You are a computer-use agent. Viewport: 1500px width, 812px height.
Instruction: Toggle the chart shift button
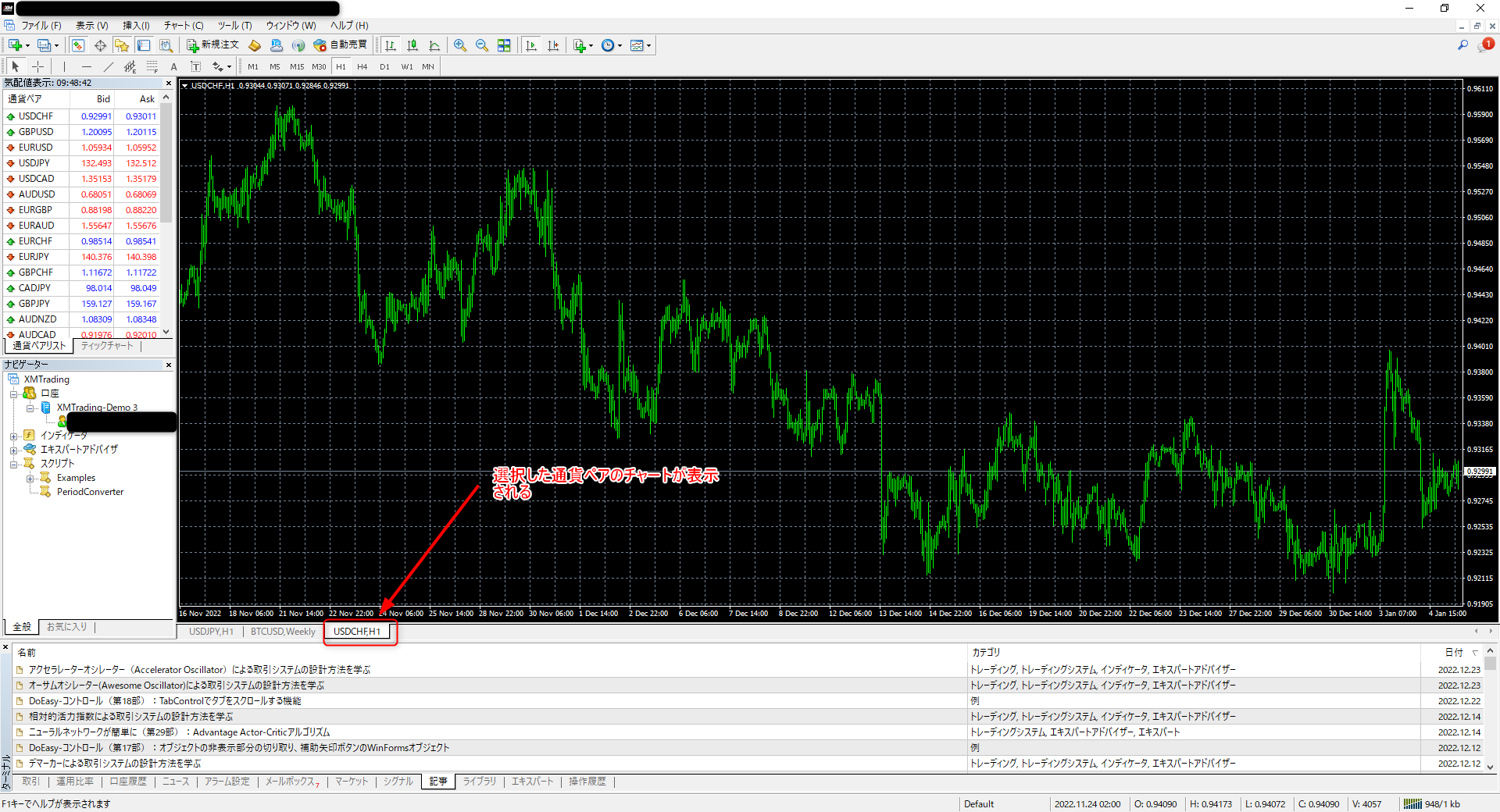click(x=553, y=45)
